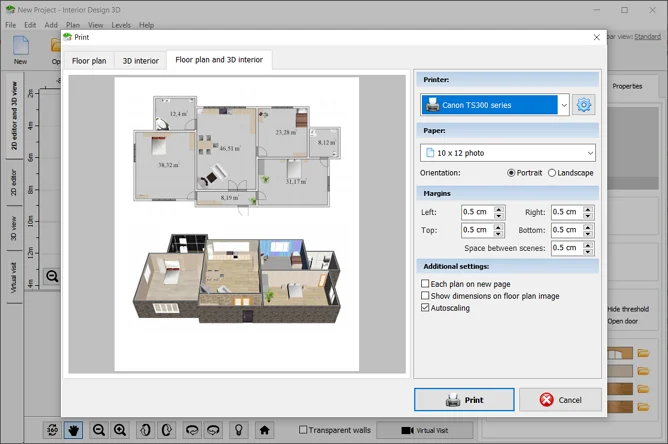Open the printer selection dropdown
This screenshot has width=668, height=444.
pyautogui.click(x=564, y=105)
